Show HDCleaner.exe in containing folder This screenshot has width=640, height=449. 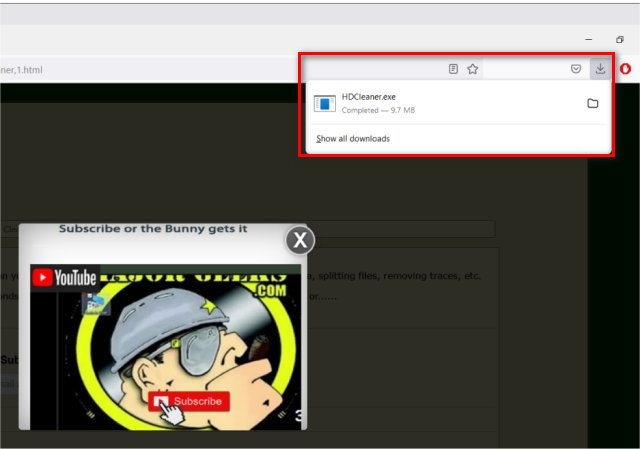click(x=593, y=103)
